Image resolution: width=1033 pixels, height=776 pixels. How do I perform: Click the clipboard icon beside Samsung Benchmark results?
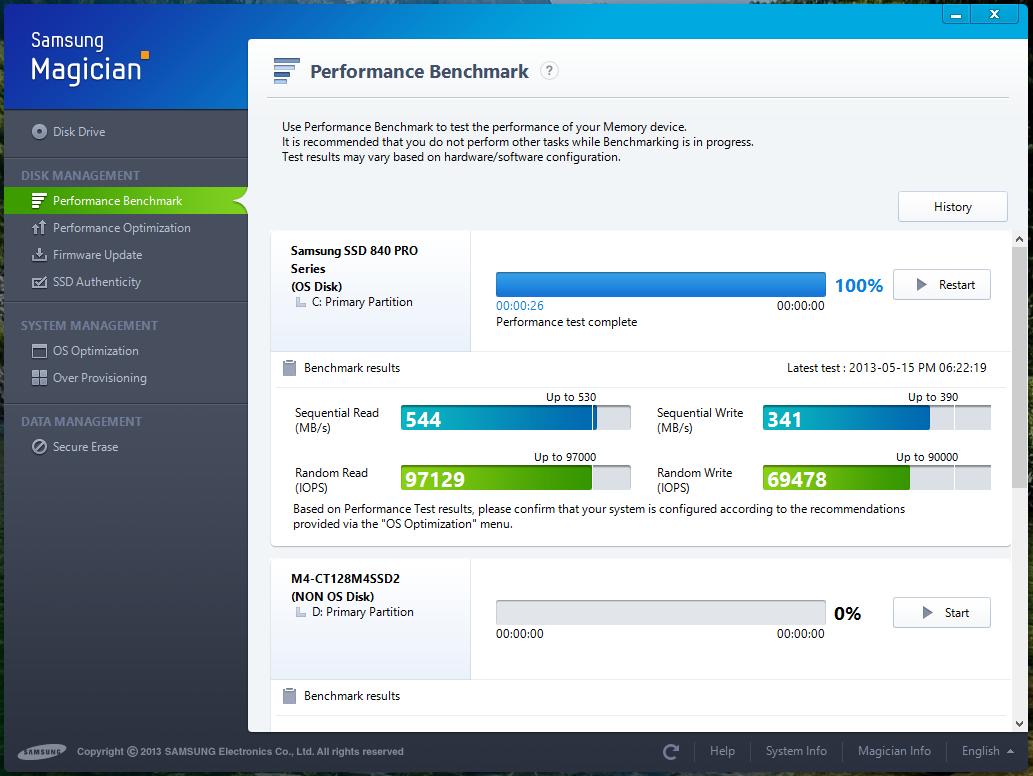click(289, 368)
